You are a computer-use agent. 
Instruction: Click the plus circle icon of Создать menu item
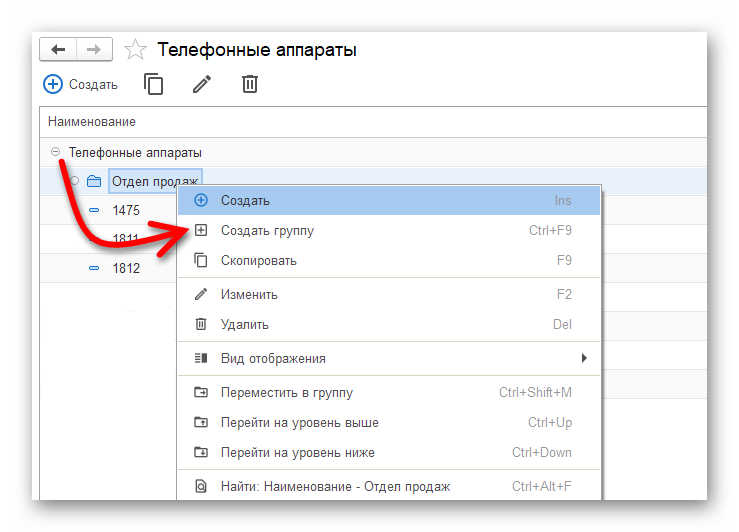tap(201, 200)
